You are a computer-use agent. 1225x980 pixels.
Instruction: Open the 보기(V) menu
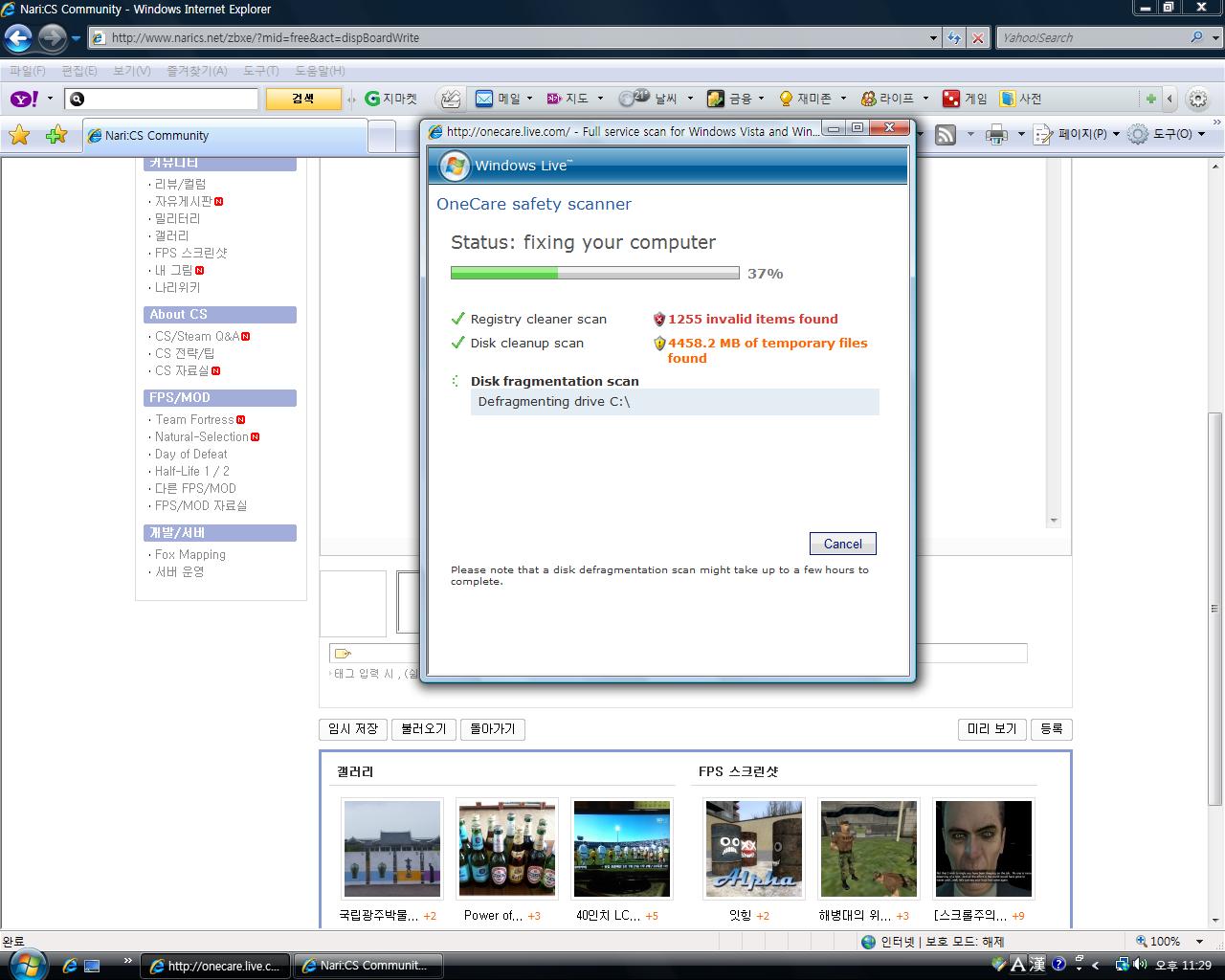131,71
